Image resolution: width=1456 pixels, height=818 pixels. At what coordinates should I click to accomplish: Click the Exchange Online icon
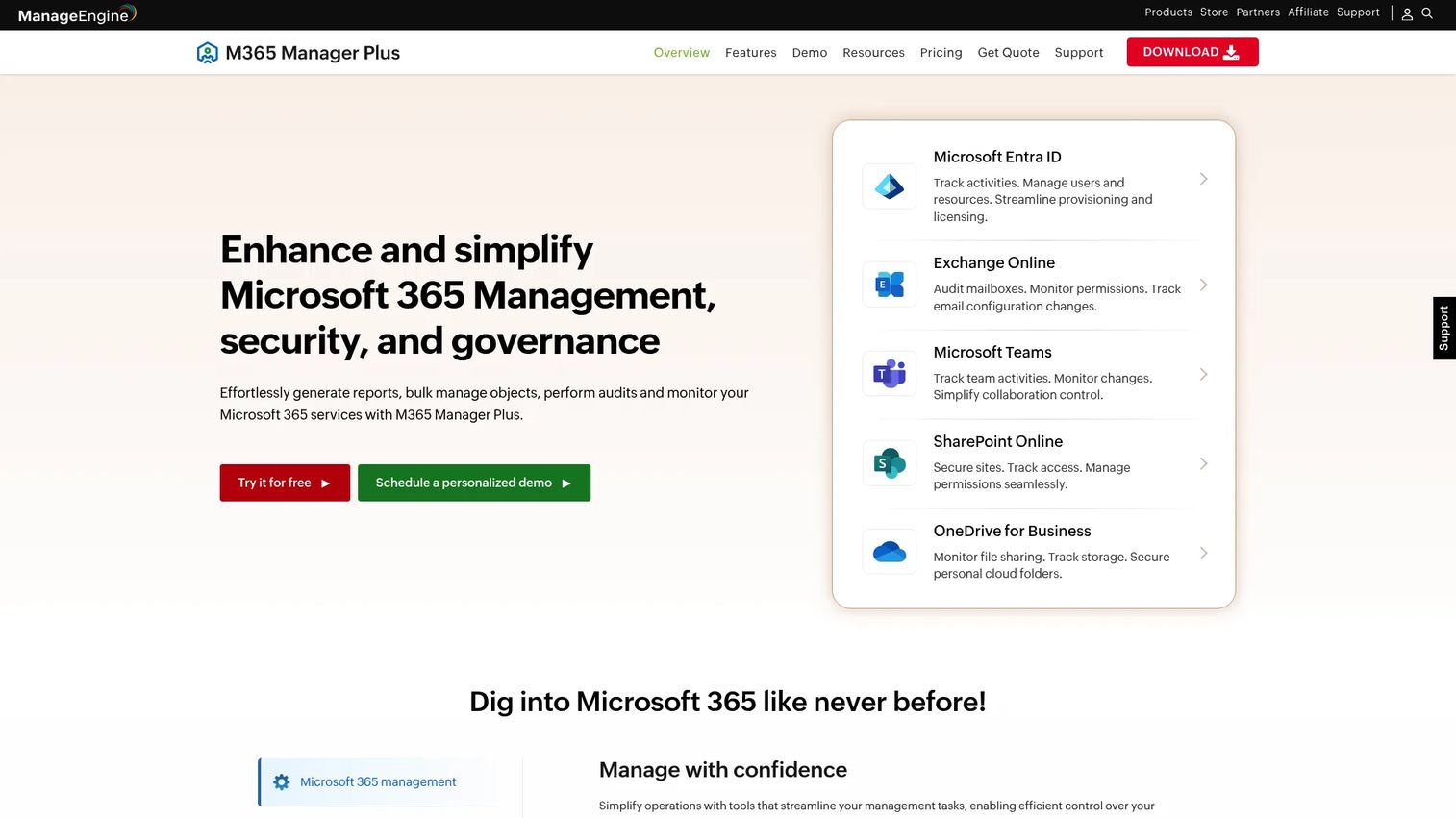coord(890,285)
